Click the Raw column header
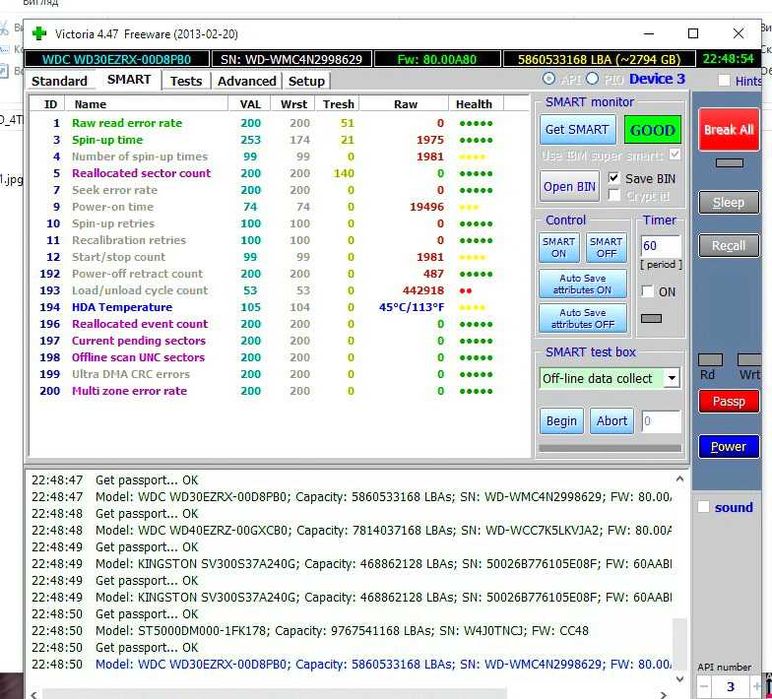 coord(405,104)
